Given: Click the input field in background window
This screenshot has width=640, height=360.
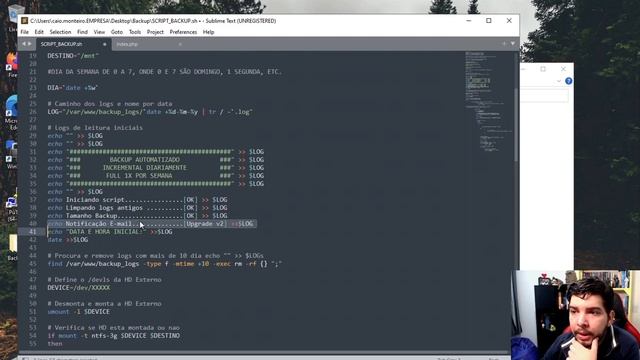Looking at the screenshot, I should 544,96.
